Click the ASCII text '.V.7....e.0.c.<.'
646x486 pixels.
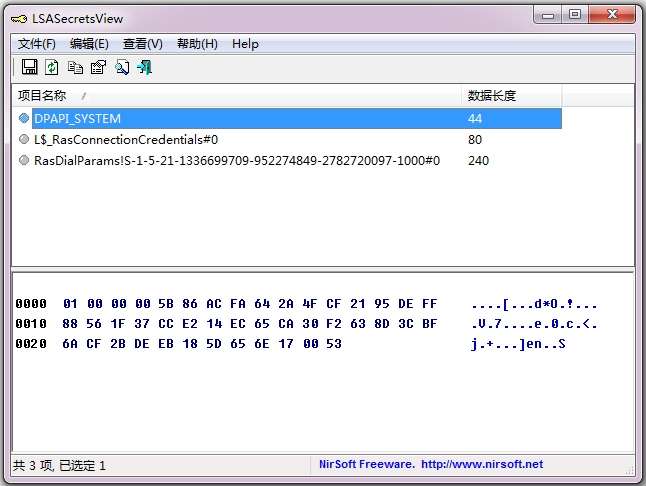[x=534, y=324]
